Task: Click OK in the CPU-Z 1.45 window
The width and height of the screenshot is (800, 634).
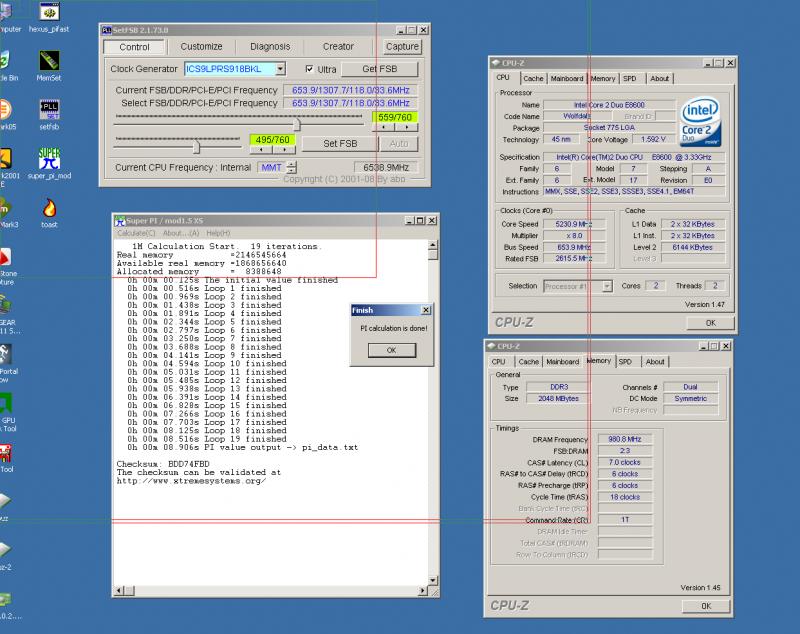Action: coord(706,606)
